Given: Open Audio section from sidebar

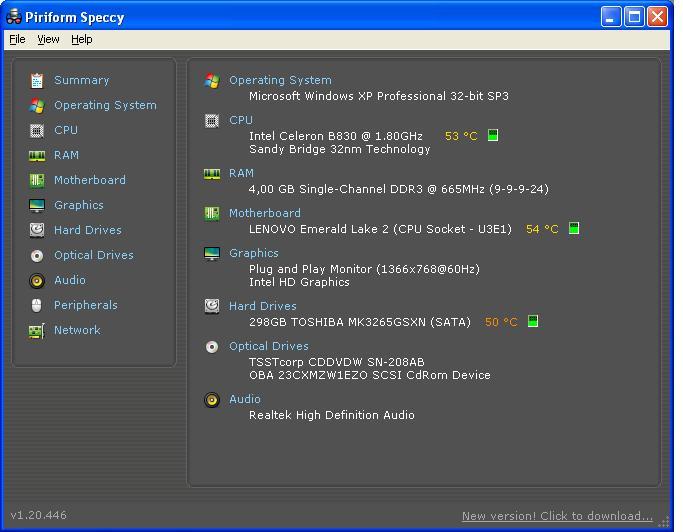Looking at the screenshot, I should (70, 280).
